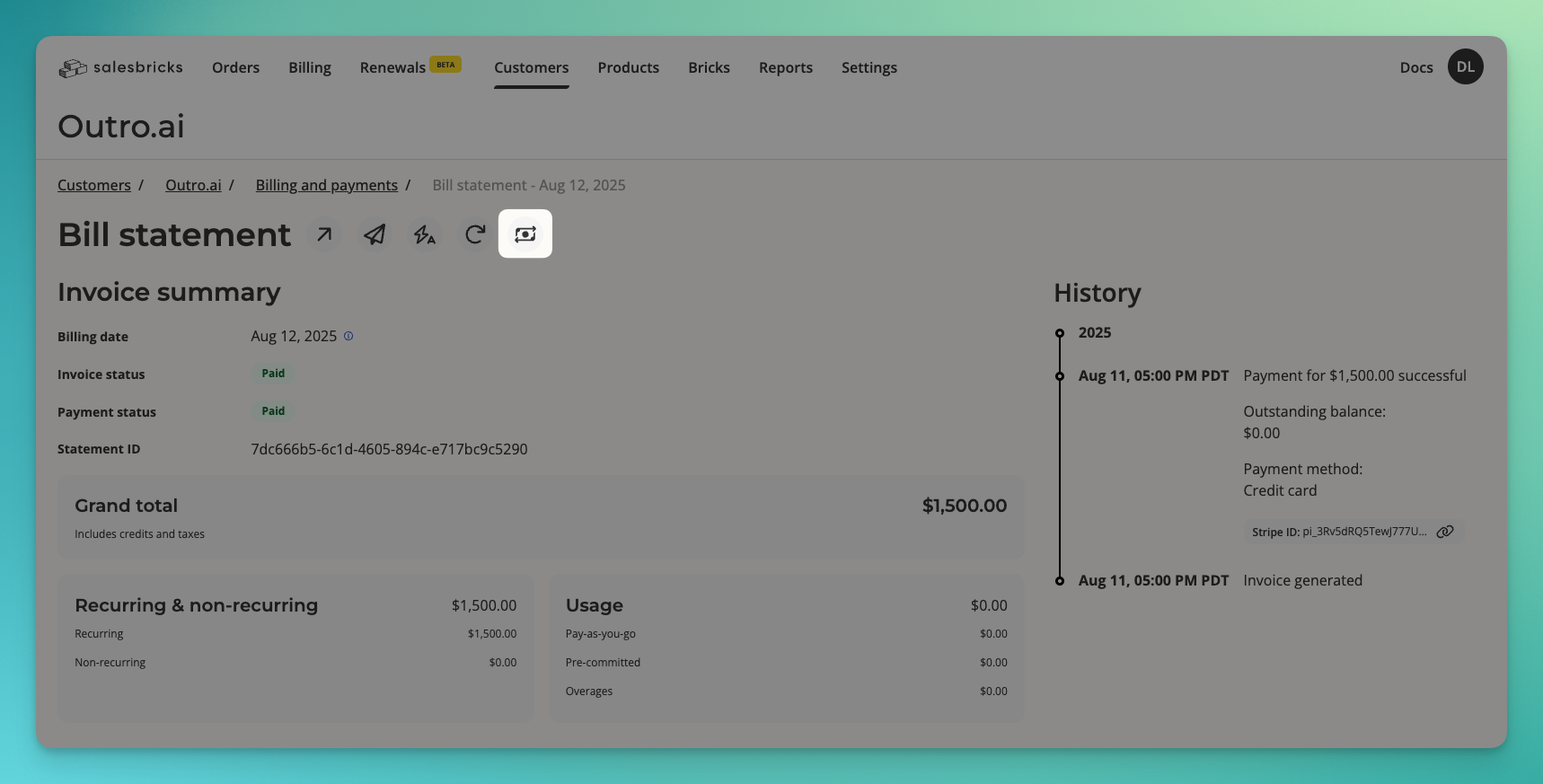This screenshot has height=784, width=1543.
Task: Return to Billing and payments breadcrumb
Action: point(327,185)
